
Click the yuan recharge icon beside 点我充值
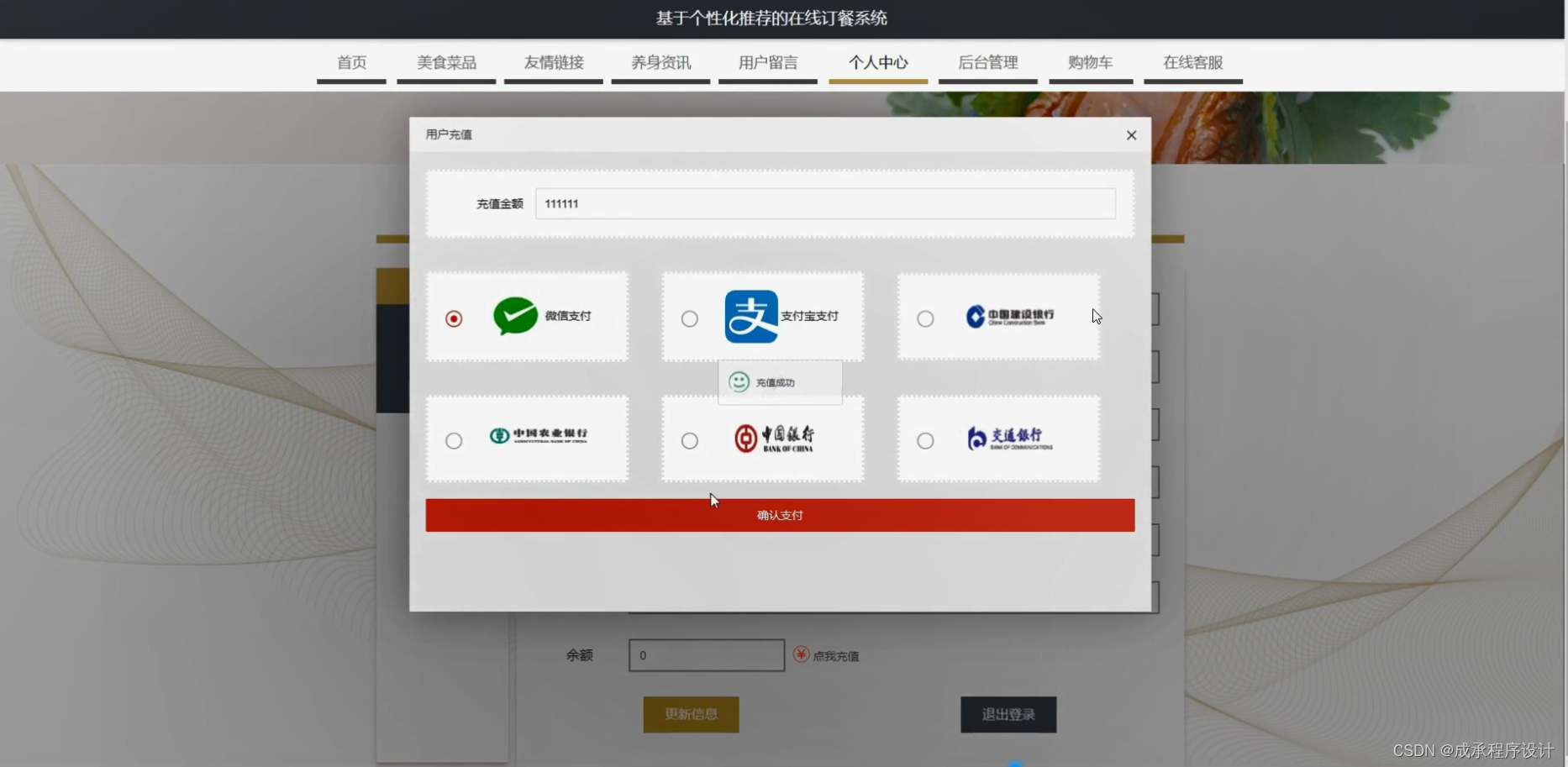point(801,654)
